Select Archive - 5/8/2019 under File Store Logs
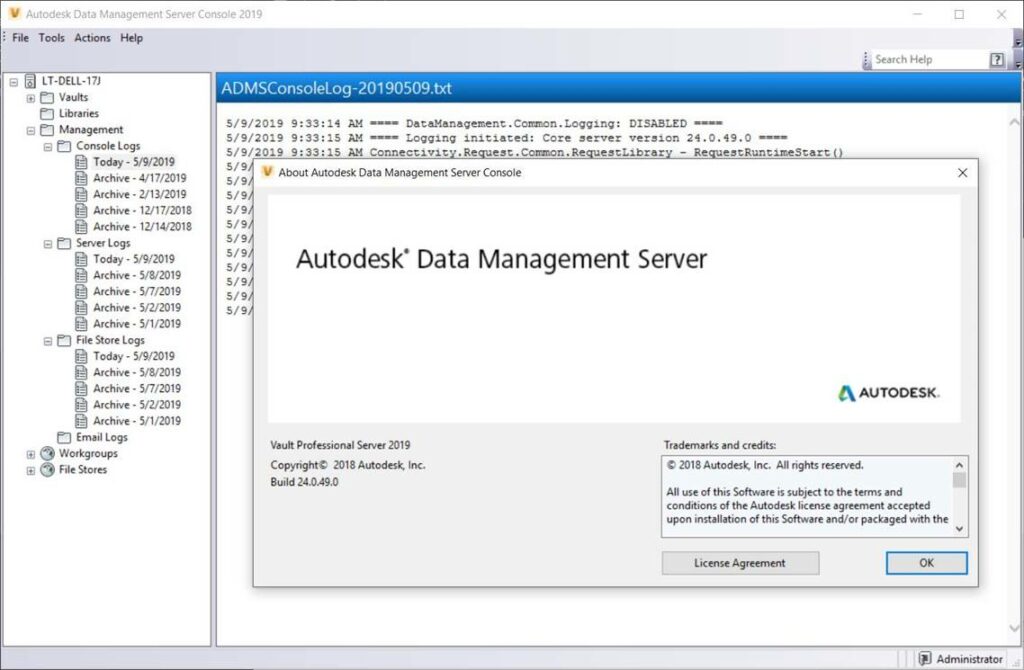 click(x=136, y=373)
